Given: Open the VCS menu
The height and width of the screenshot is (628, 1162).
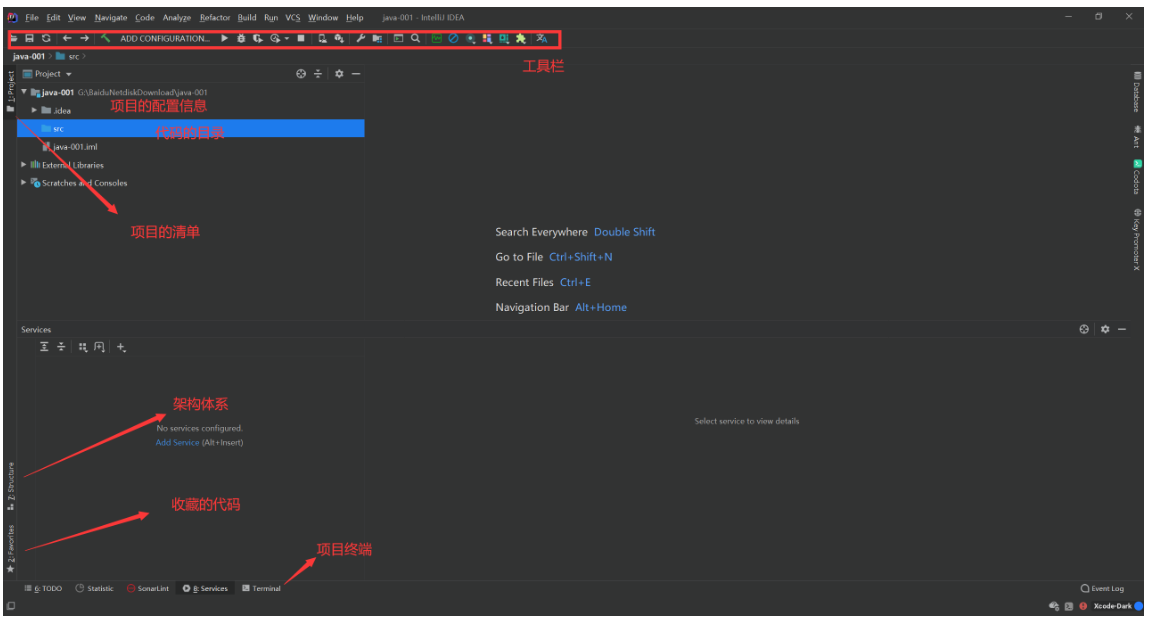Looking at the screenshot, I should click(x=293, y=17).
